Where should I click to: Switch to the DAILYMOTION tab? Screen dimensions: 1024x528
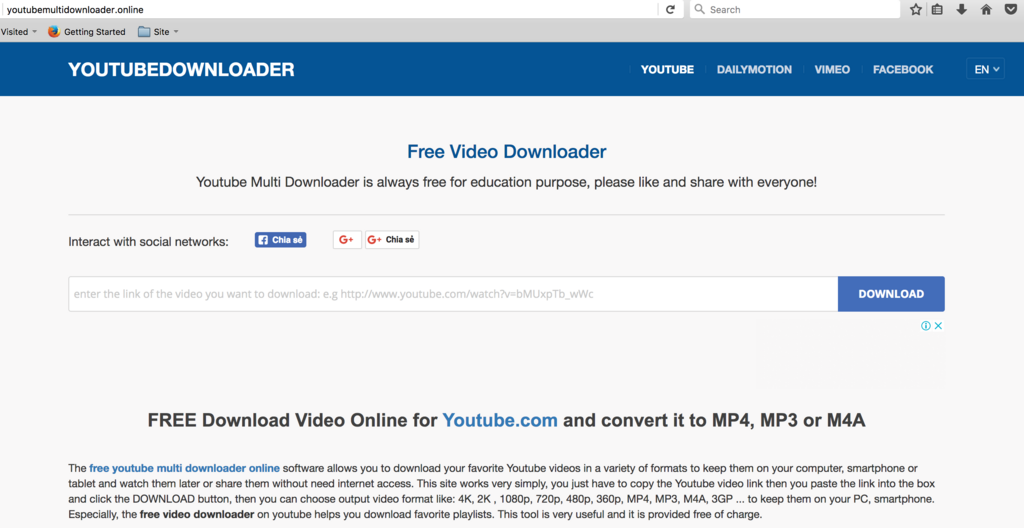click(754, 69)
